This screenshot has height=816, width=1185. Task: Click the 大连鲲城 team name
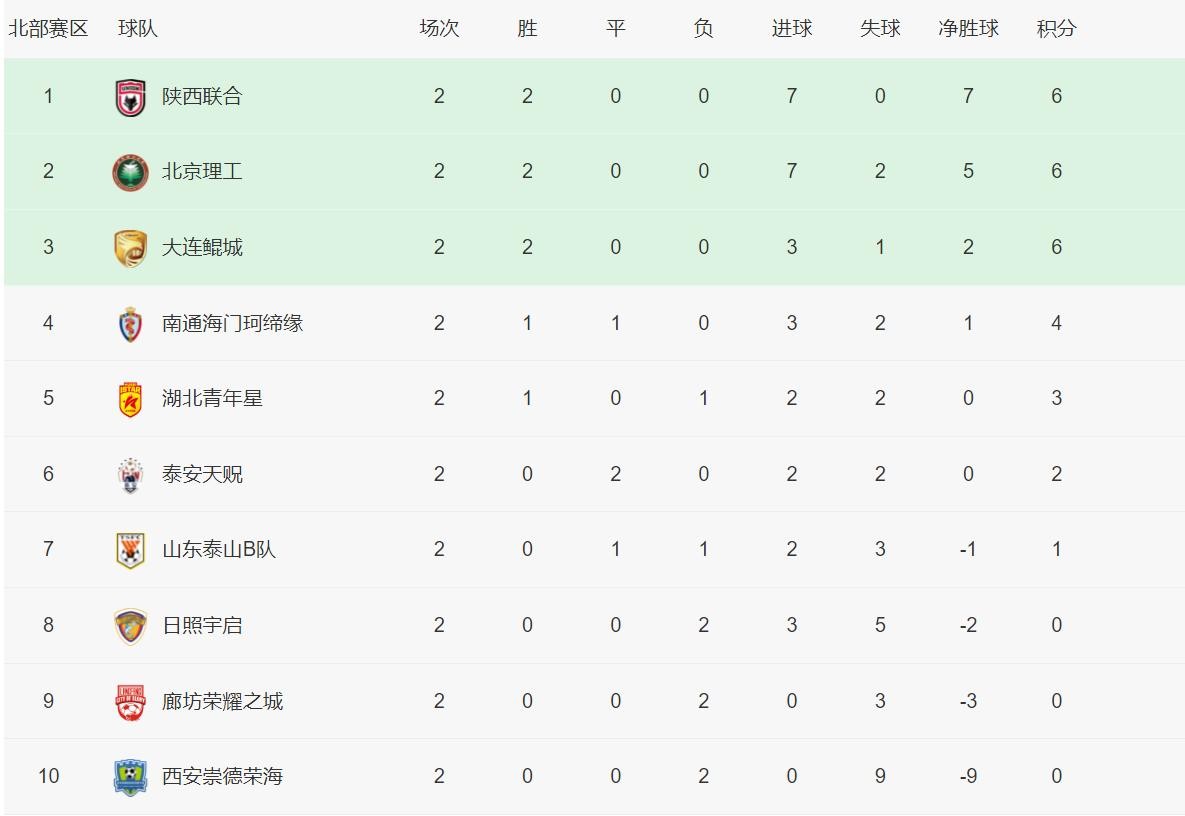pos(202,248)
